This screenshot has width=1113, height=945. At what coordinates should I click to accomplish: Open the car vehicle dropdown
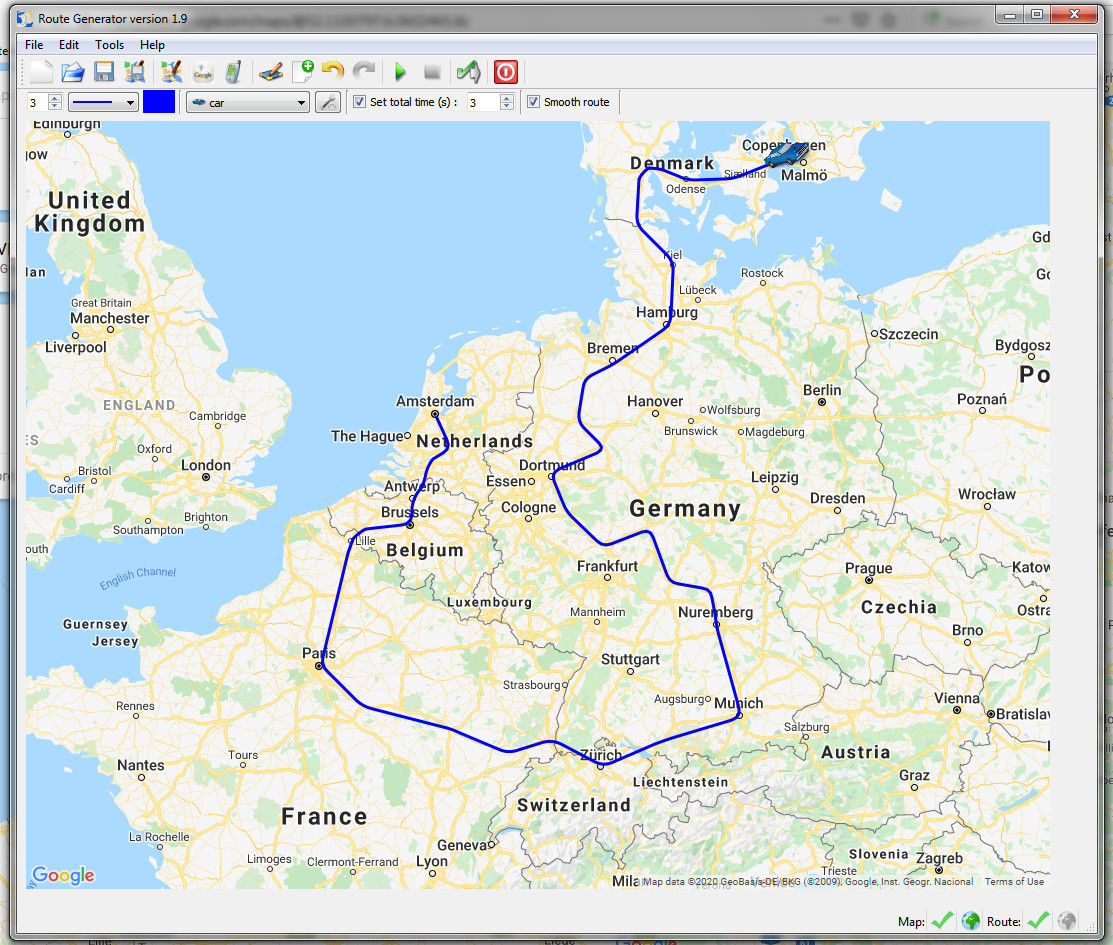pos(248,102)
